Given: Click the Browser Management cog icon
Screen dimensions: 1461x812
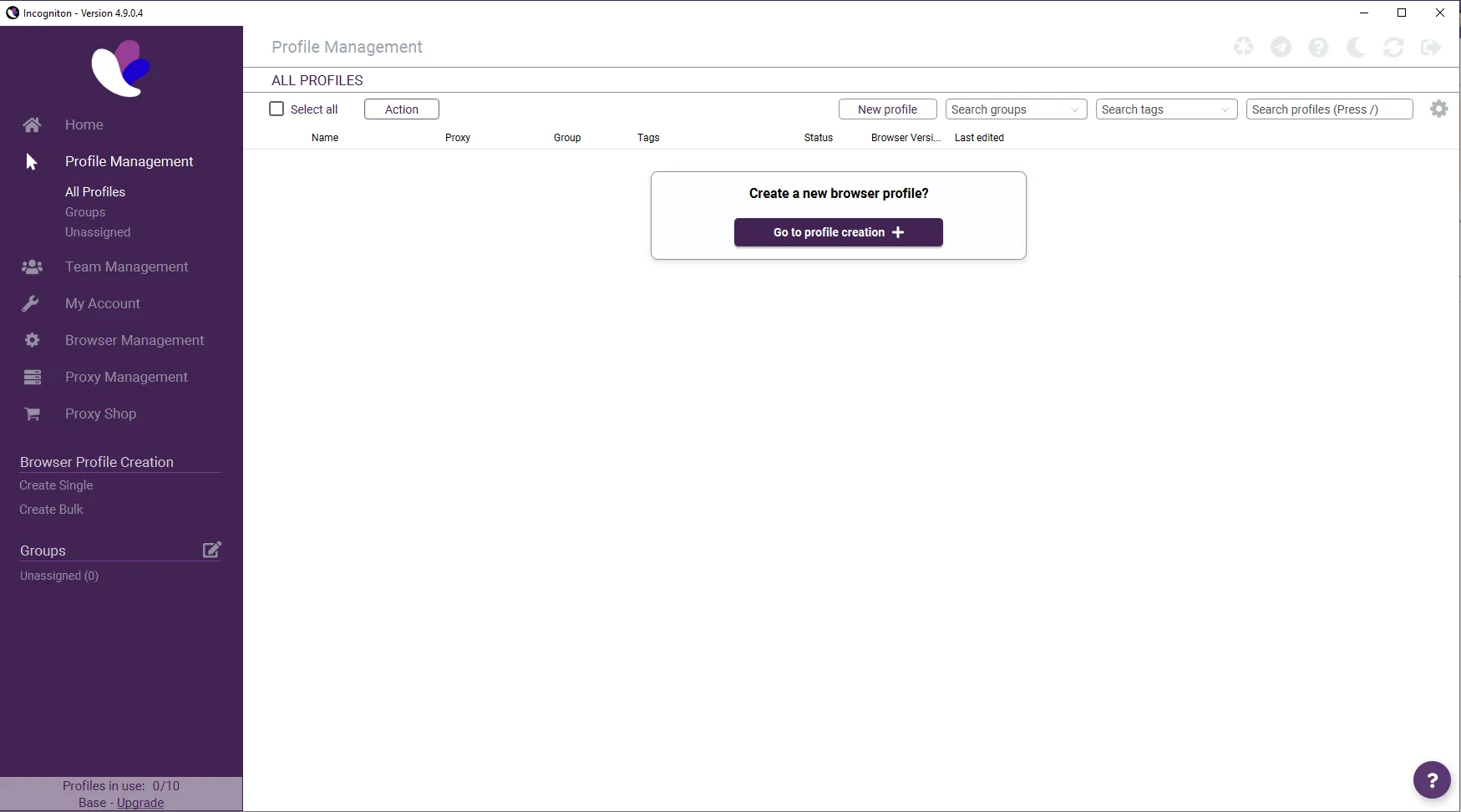Looking at the screenshot, I should point(32,340).
